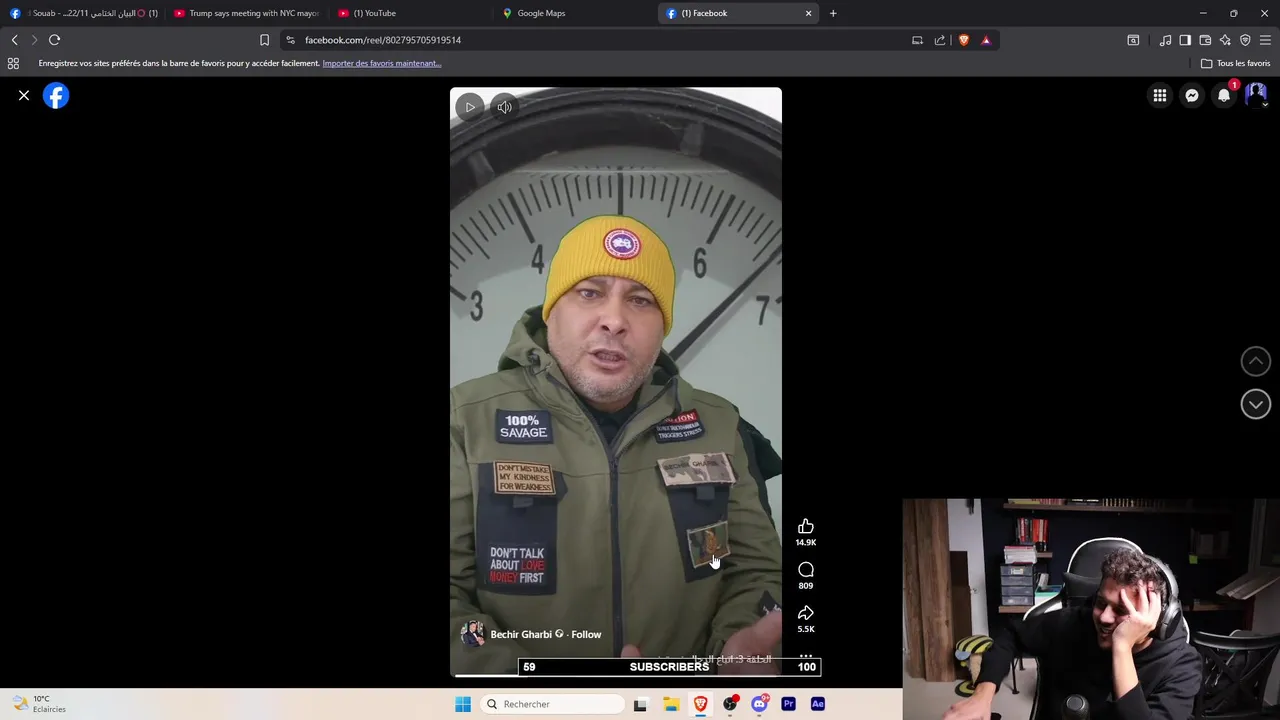
Task: Mute the reel audio speaker icon
Action: 505,107
